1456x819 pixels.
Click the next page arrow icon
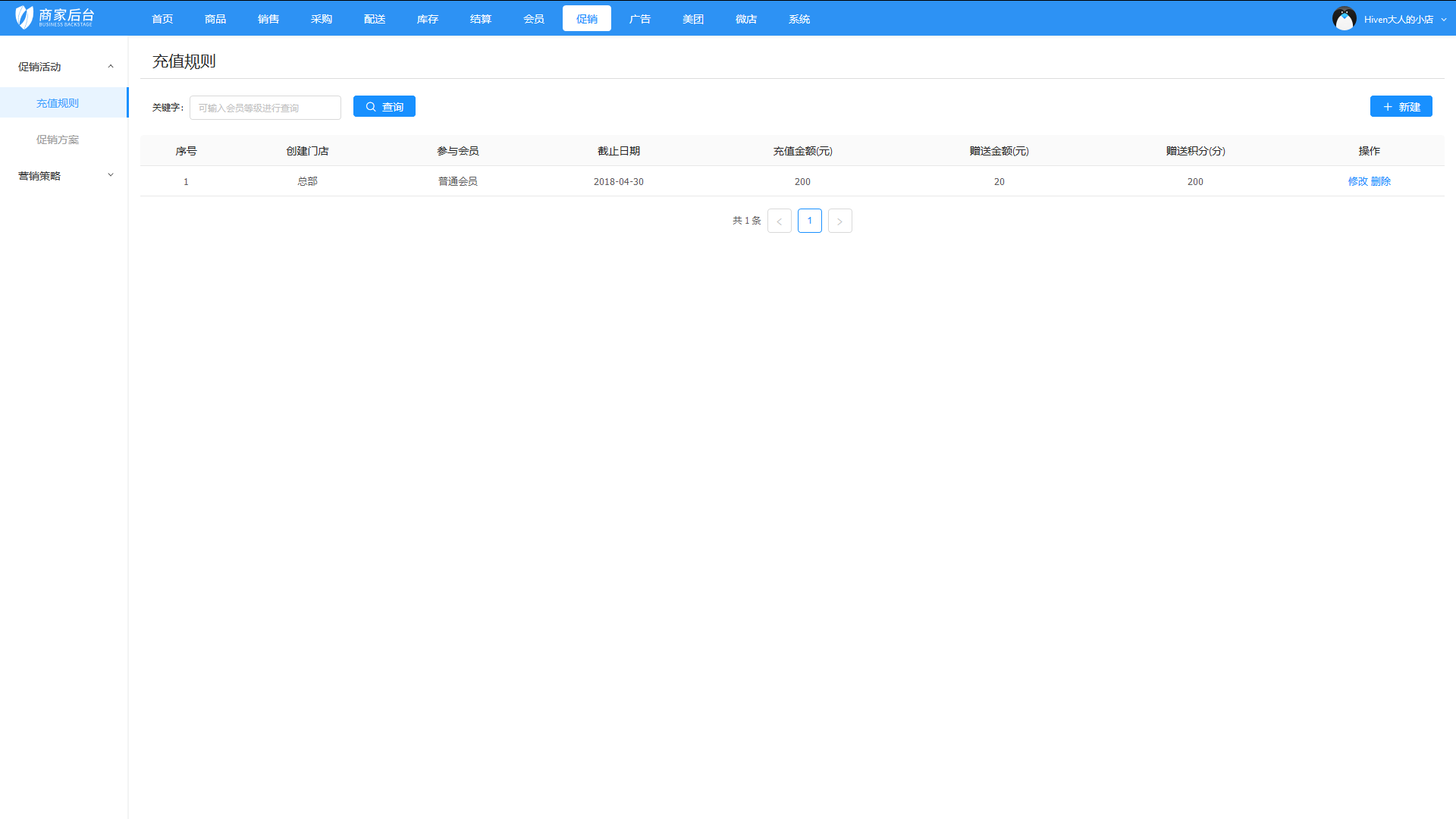click(839, 221)
